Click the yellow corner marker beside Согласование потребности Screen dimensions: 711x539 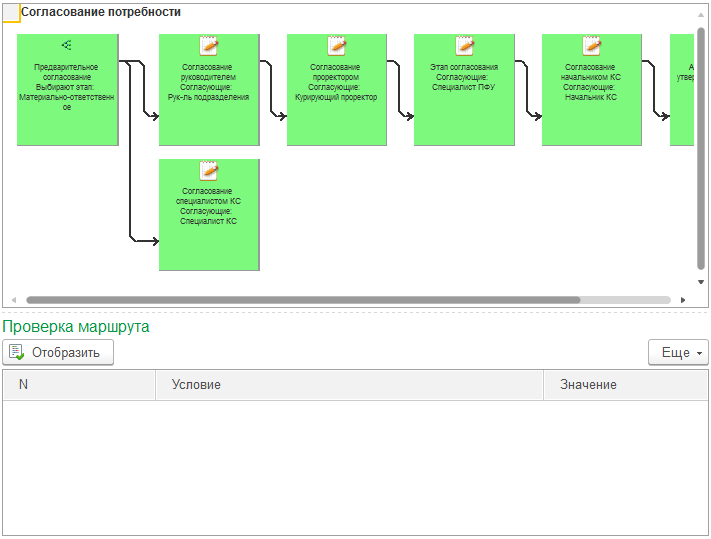pos(11,13)
